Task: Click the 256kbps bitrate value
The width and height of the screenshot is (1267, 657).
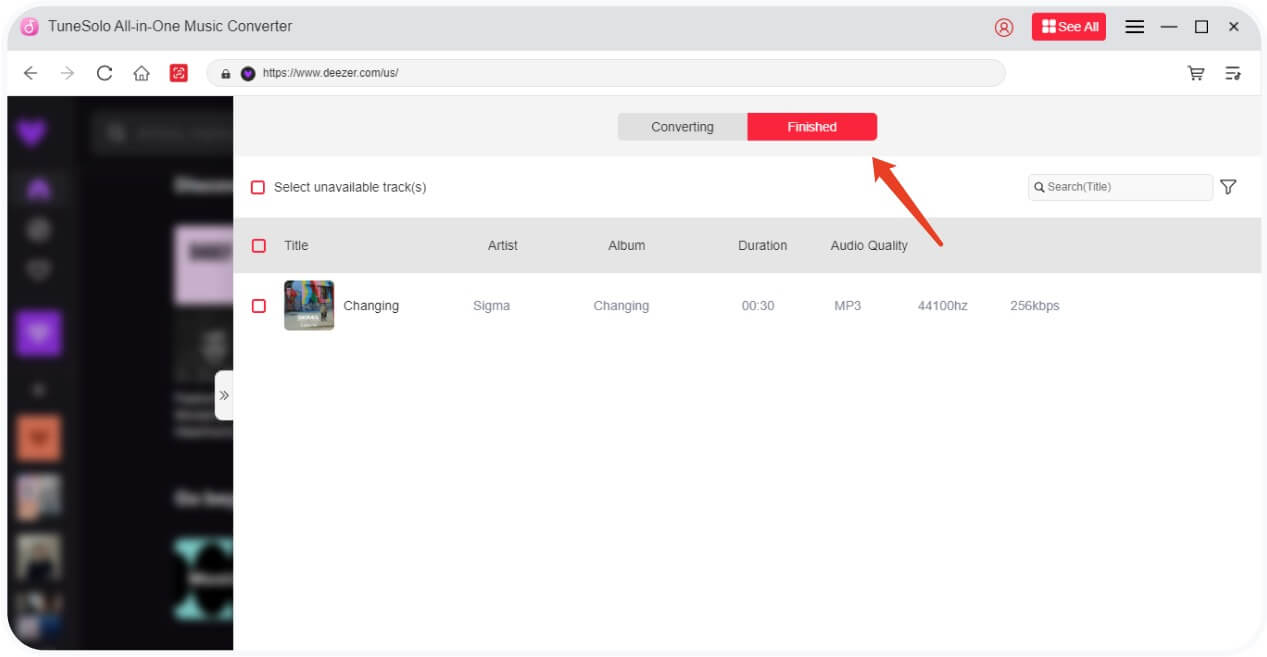Action: [x=1035, y=306]
